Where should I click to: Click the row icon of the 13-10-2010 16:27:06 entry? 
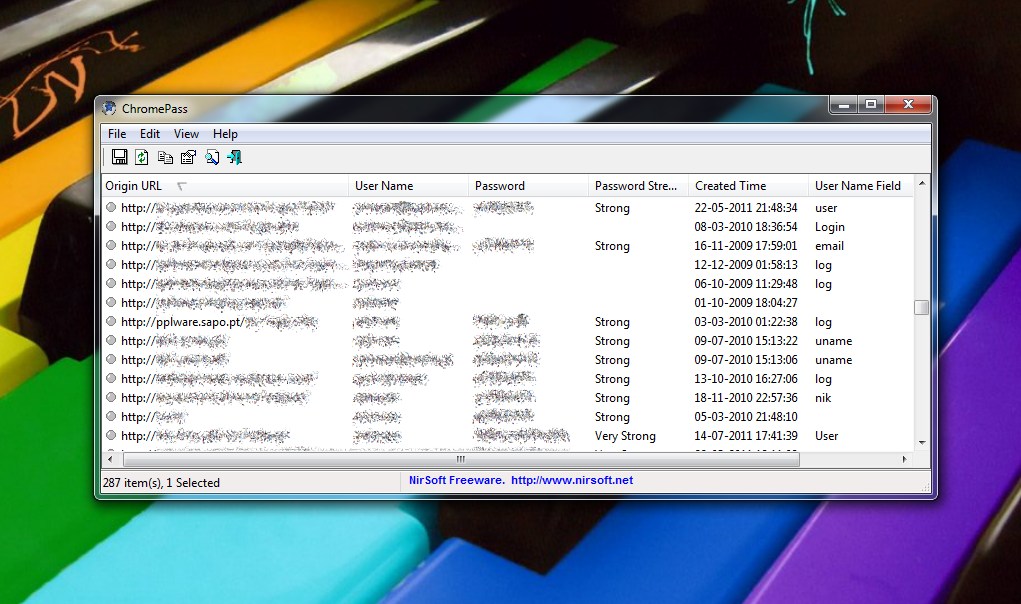pyautogui.click(x=111, y=378)
